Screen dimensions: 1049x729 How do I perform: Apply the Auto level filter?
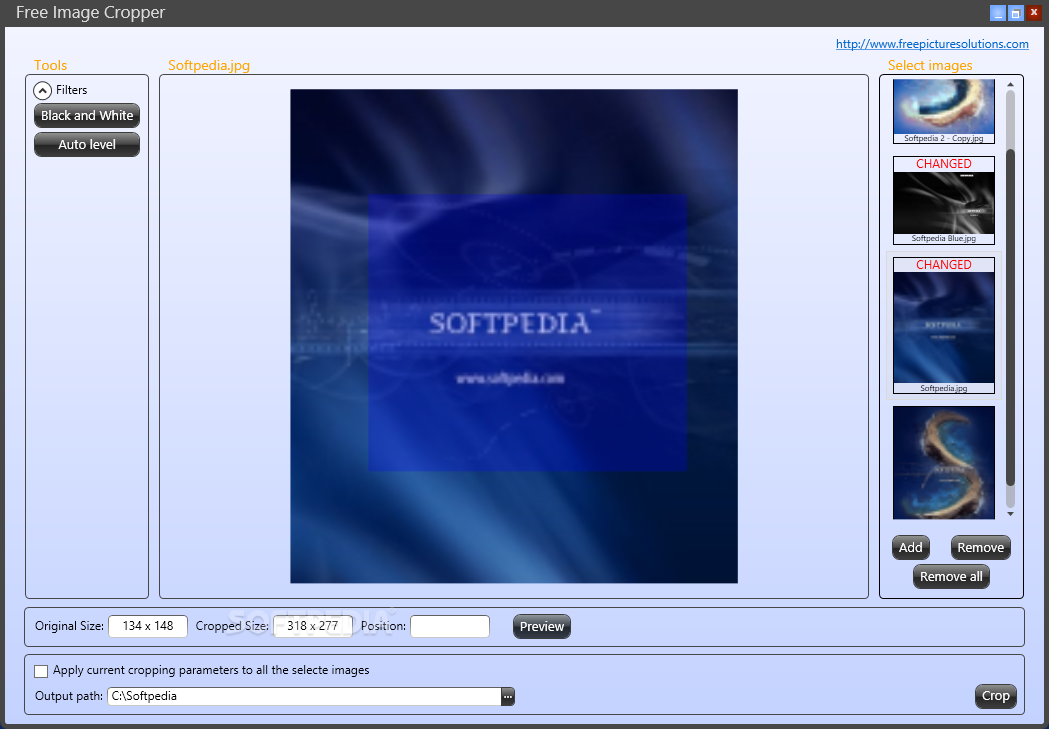pos(87,144)
